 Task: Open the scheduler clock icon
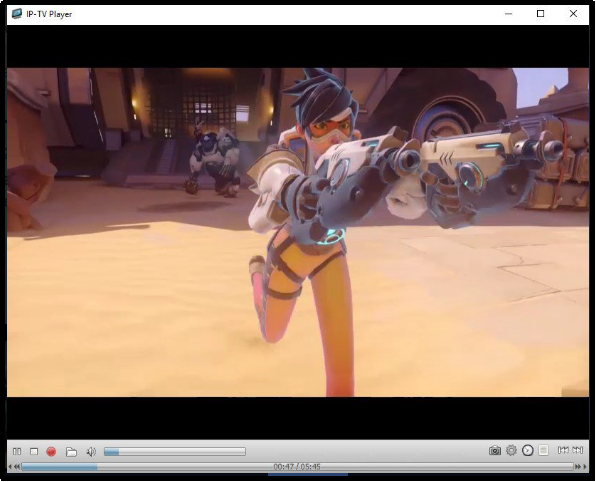[528, 450]
